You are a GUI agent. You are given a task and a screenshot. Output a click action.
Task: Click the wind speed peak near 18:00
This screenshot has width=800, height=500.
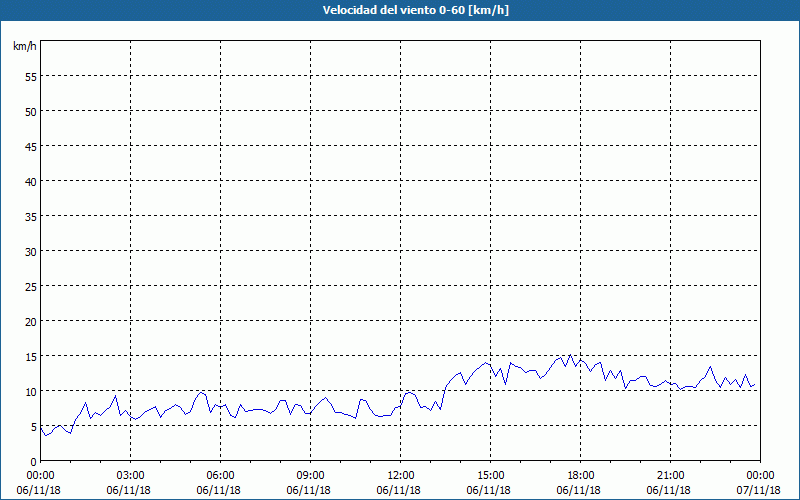tap(570, 355)
